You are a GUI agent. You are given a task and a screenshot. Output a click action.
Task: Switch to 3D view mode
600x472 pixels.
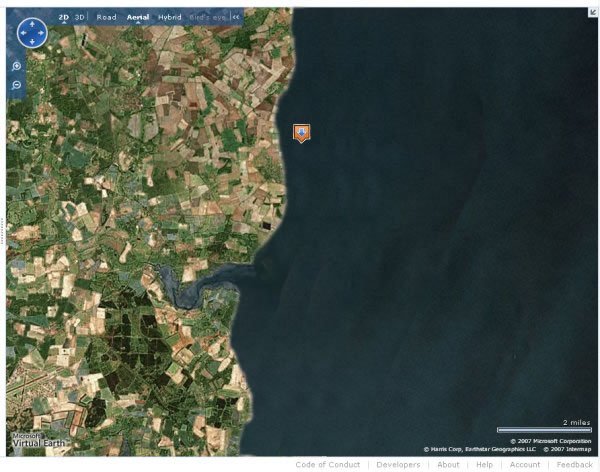80,17
